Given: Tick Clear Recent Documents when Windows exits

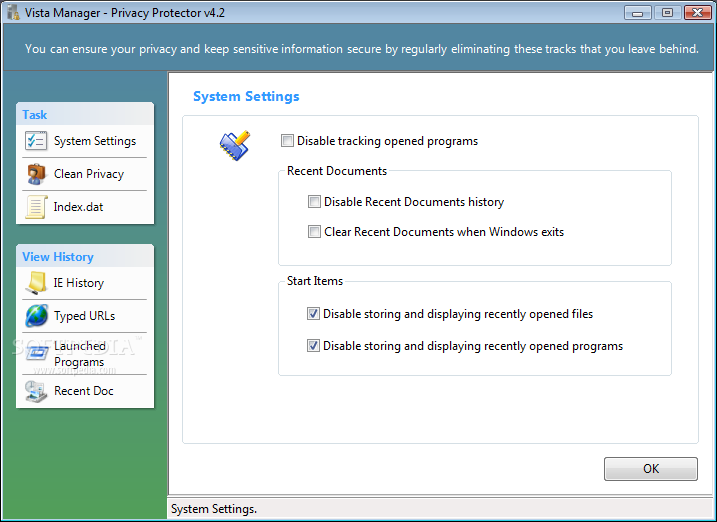Looking at the screenshot, I should (314, 232).
